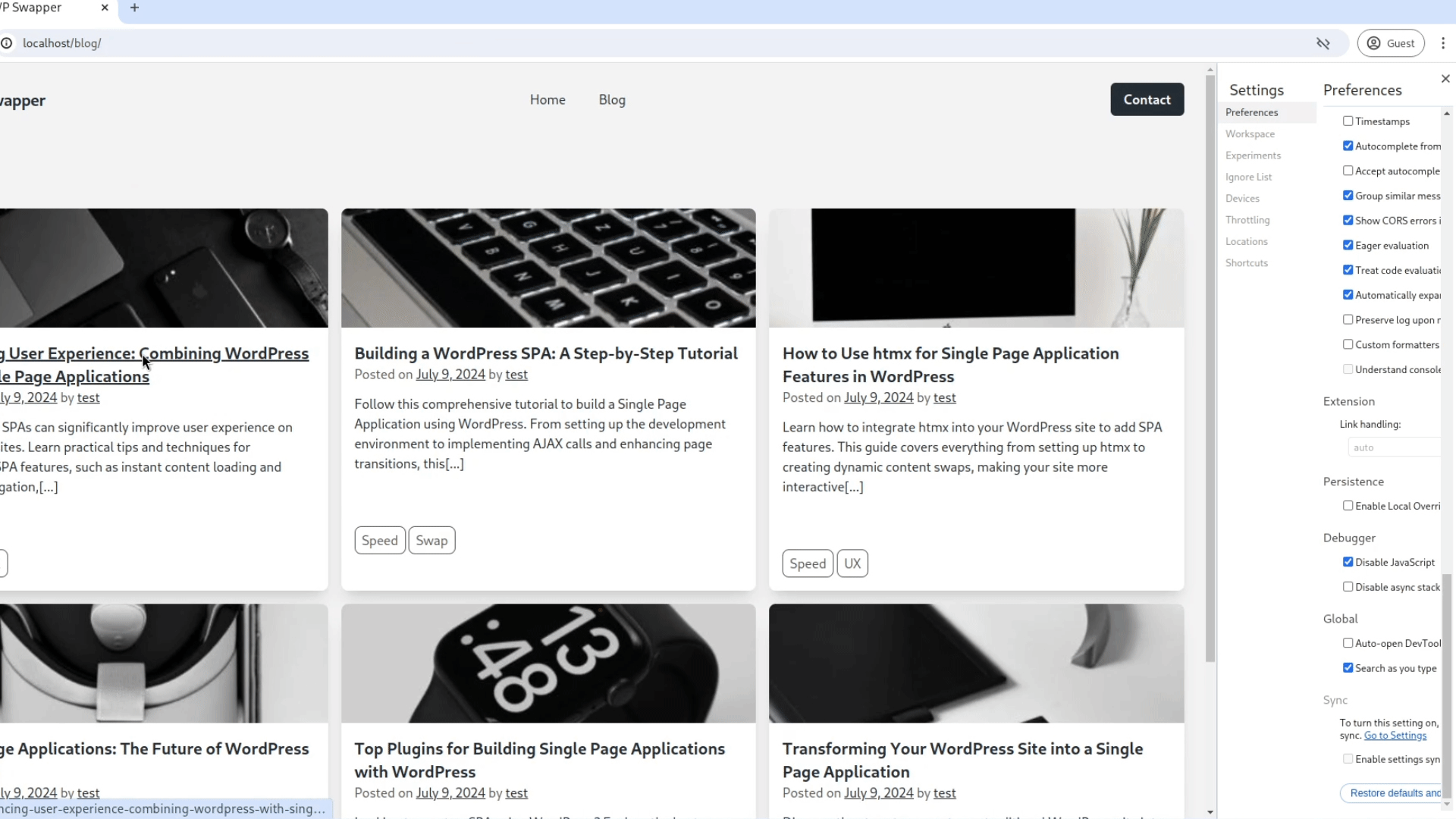Click the Speed tag on middle blog post

380,540
